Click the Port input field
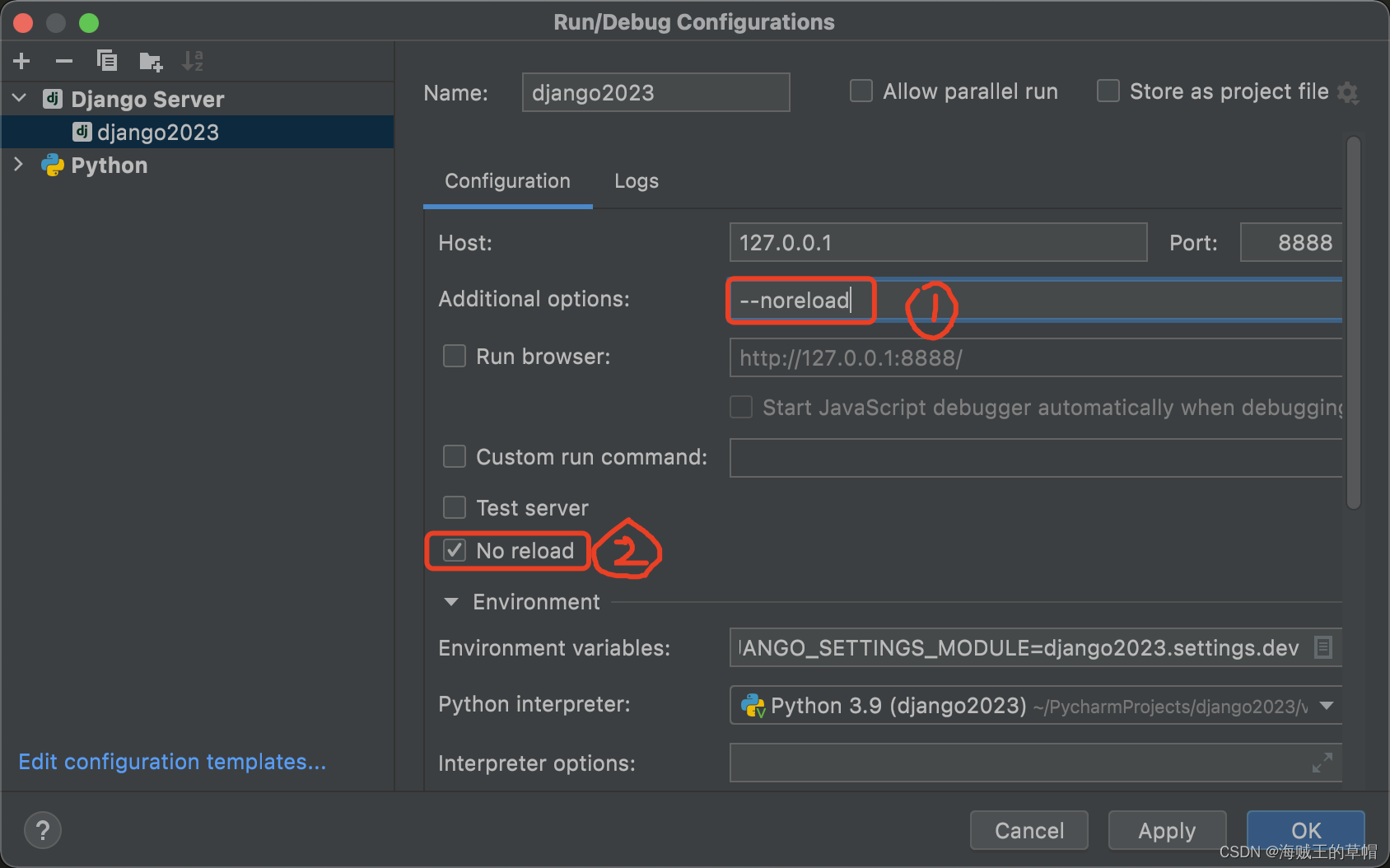Viewport: 1390px width, 868px height. pos(1290,242)
